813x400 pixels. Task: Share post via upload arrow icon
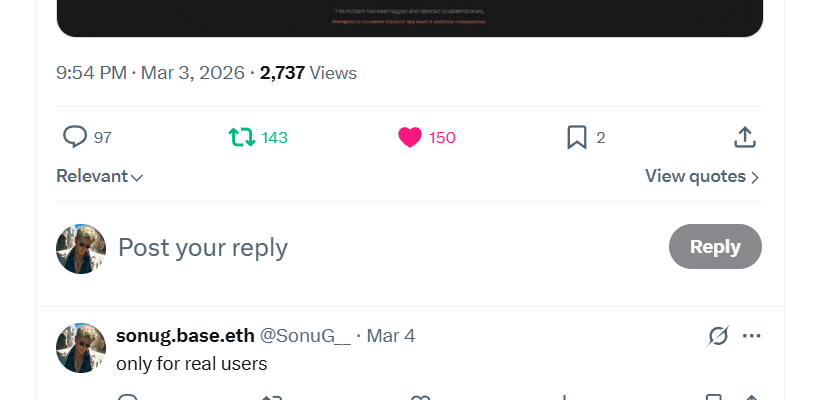pyautogui.click(x=745, y=137)
